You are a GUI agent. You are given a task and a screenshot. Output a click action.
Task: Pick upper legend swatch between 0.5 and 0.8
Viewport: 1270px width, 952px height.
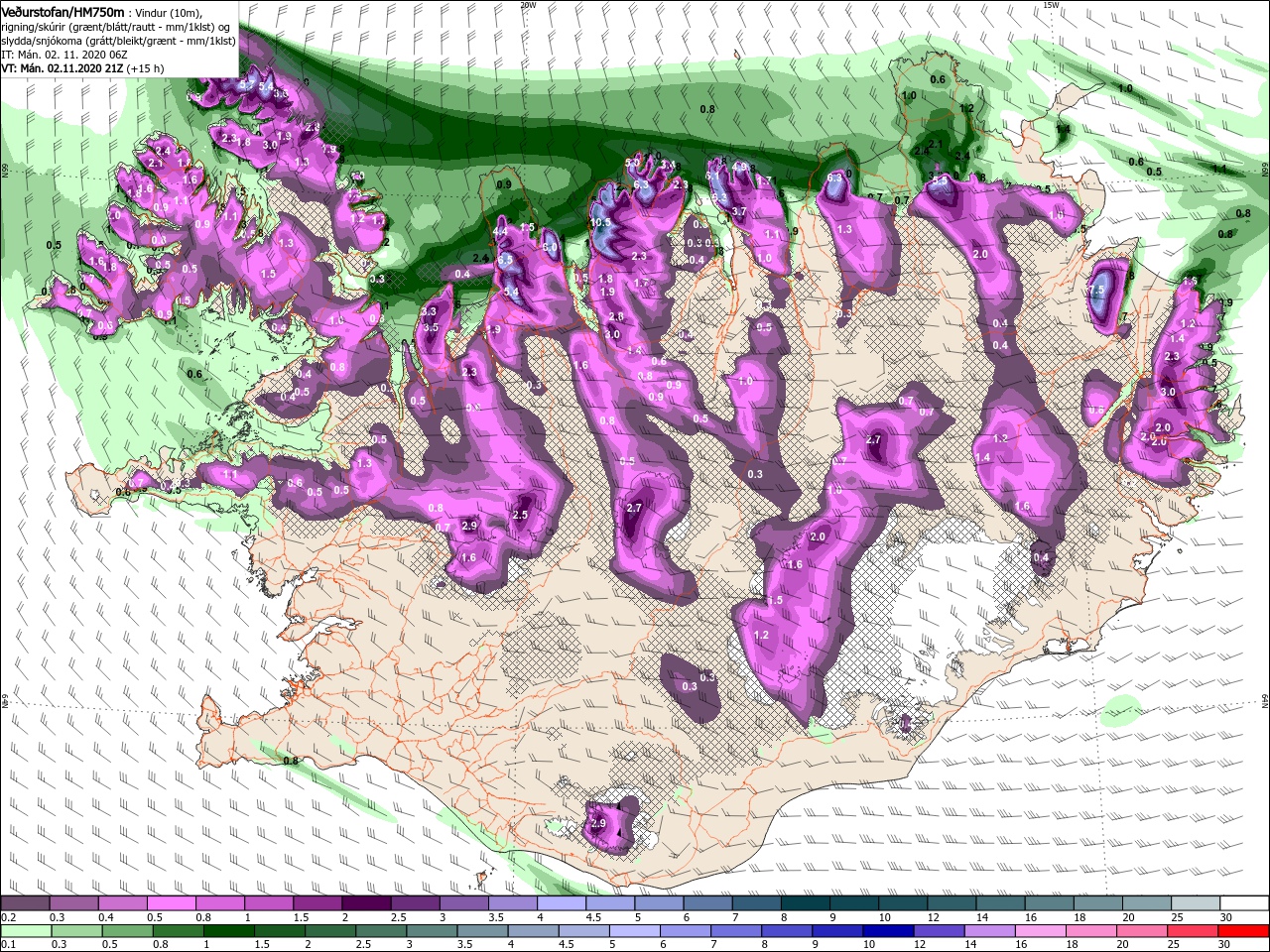[x=170, y=902]
